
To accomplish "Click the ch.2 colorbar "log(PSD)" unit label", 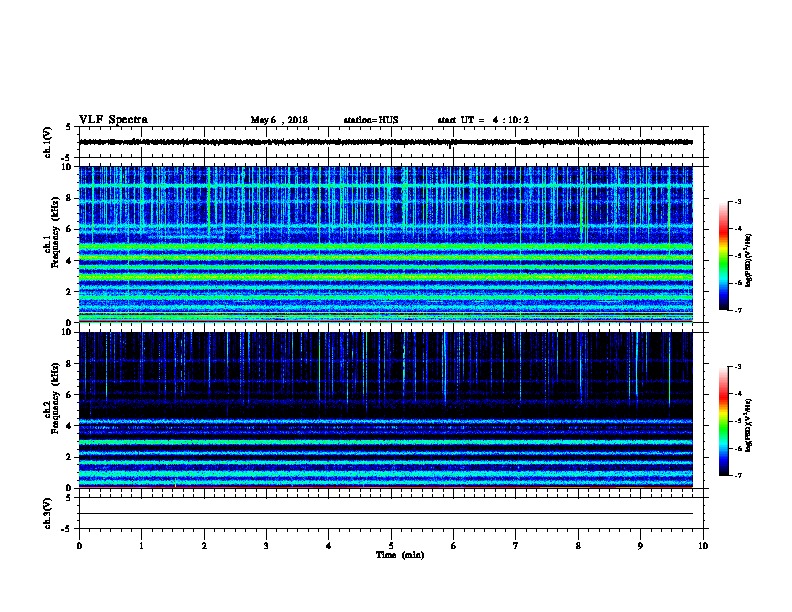I will click(749, 426).
